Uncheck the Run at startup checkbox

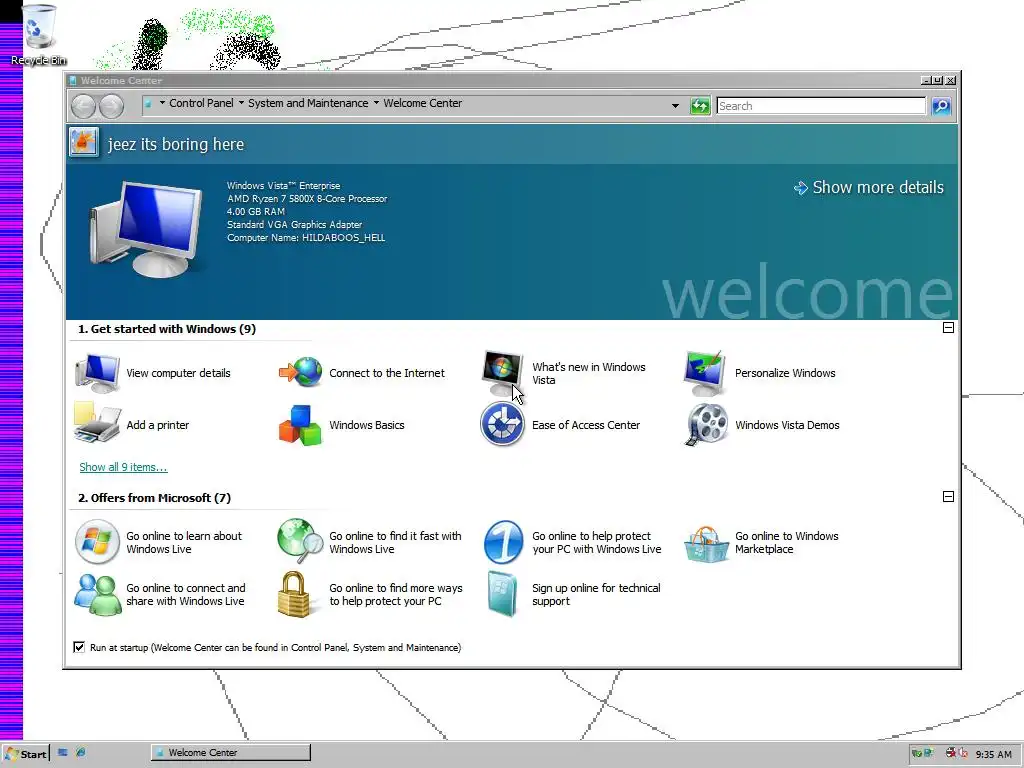click(79, 647)
